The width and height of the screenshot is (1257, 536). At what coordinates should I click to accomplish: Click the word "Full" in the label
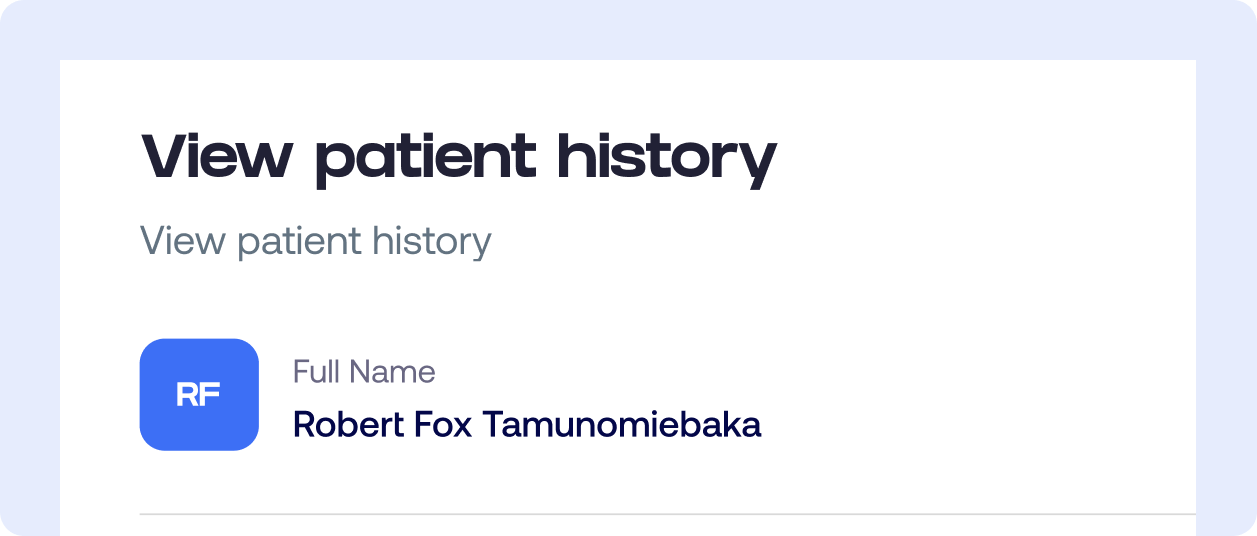tap(313, 372)
